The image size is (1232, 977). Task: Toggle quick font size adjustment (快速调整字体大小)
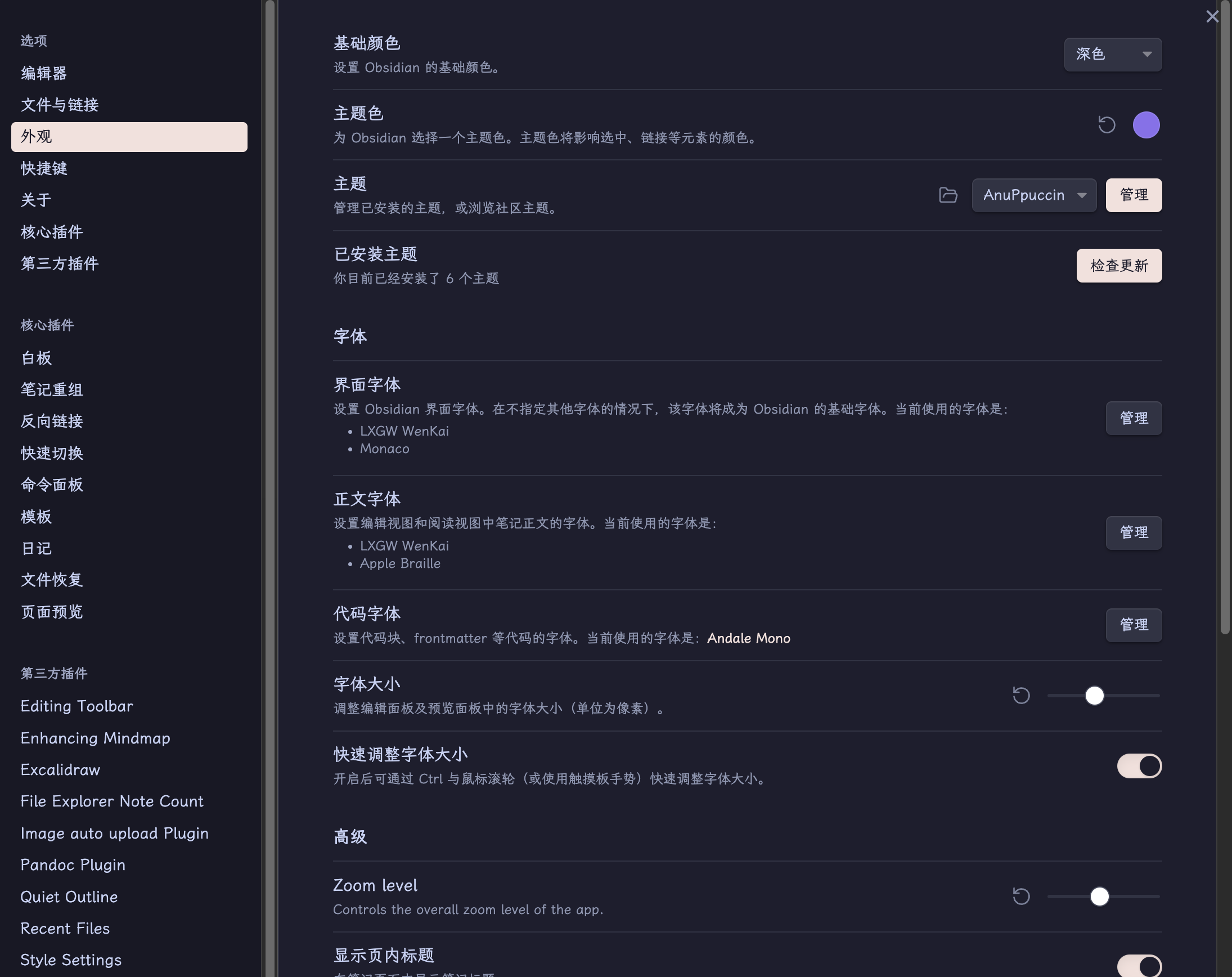[x=1139, y=766]
